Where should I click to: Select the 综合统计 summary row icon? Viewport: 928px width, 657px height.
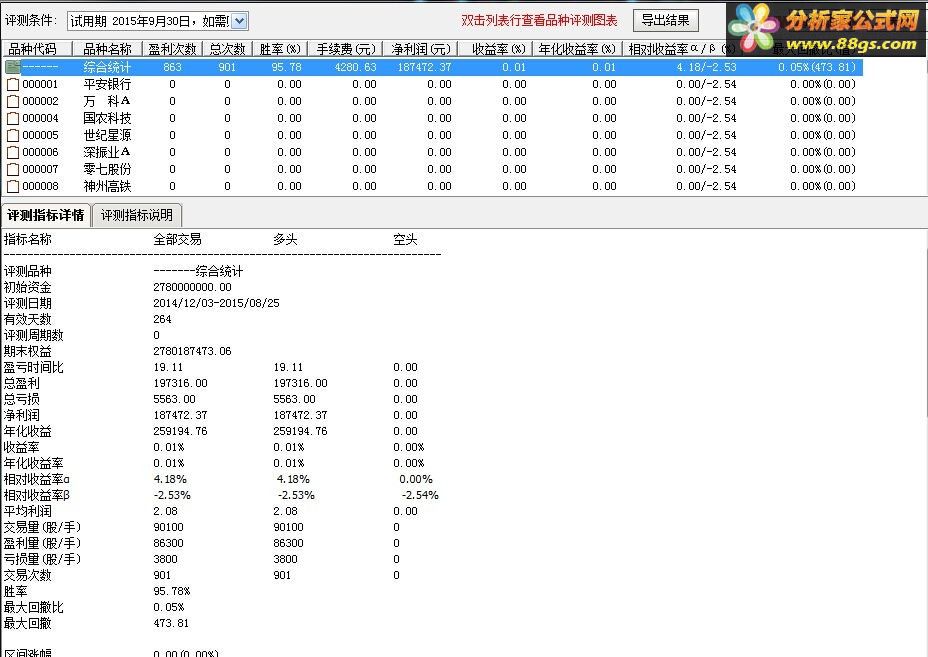click(12, 67)
